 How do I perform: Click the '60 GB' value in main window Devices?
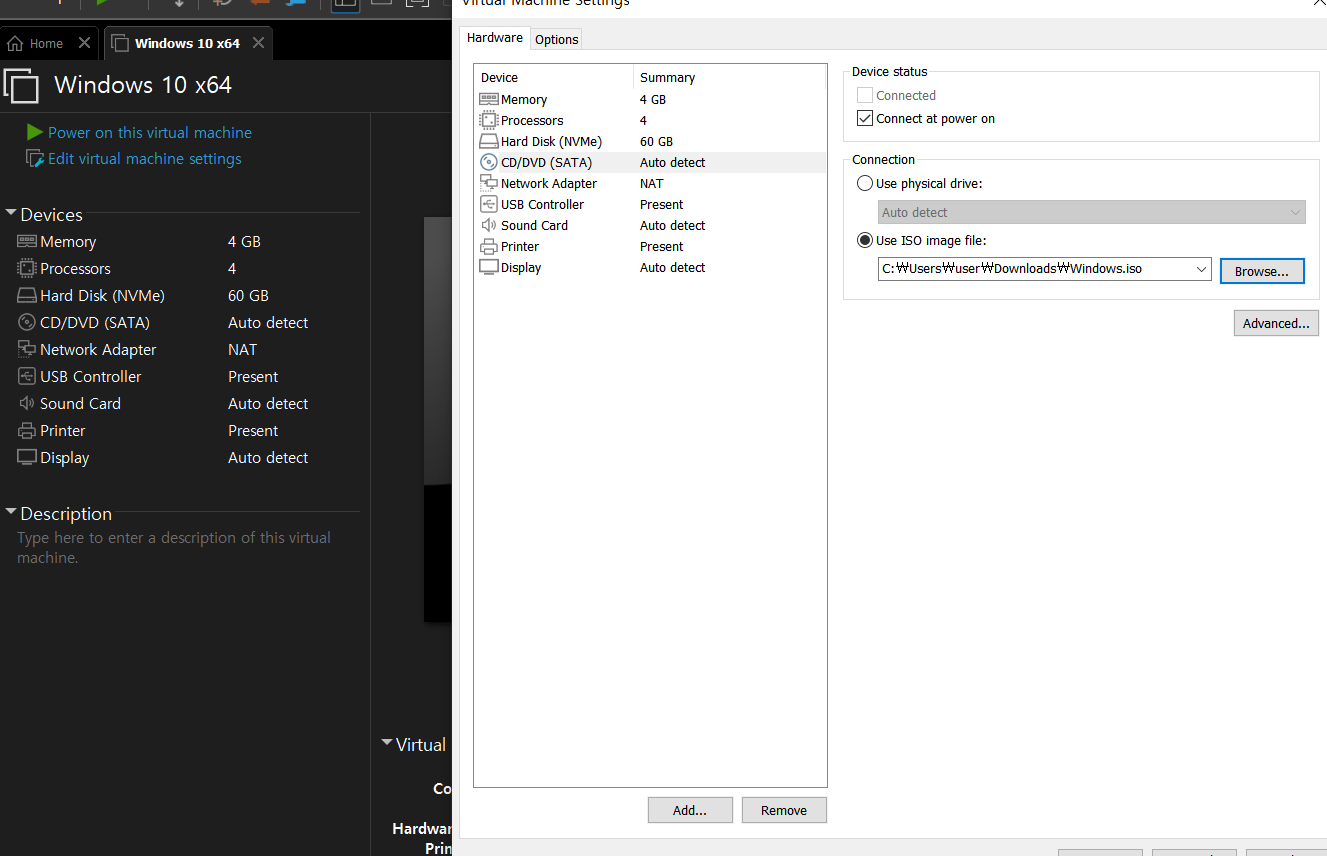tap(248, 295)
